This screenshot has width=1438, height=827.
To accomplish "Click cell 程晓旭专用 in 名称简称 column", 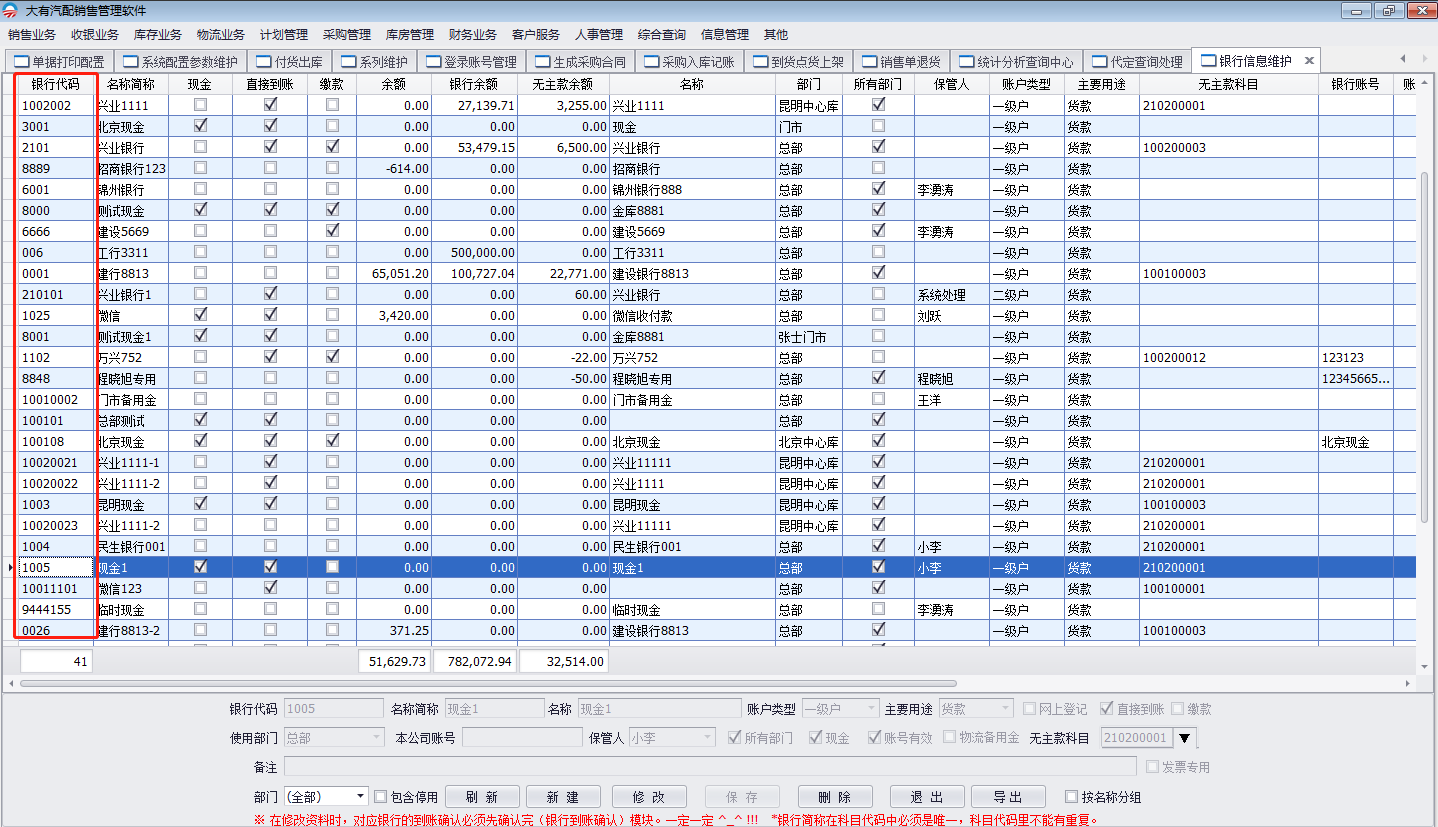I will coord(130,378).
